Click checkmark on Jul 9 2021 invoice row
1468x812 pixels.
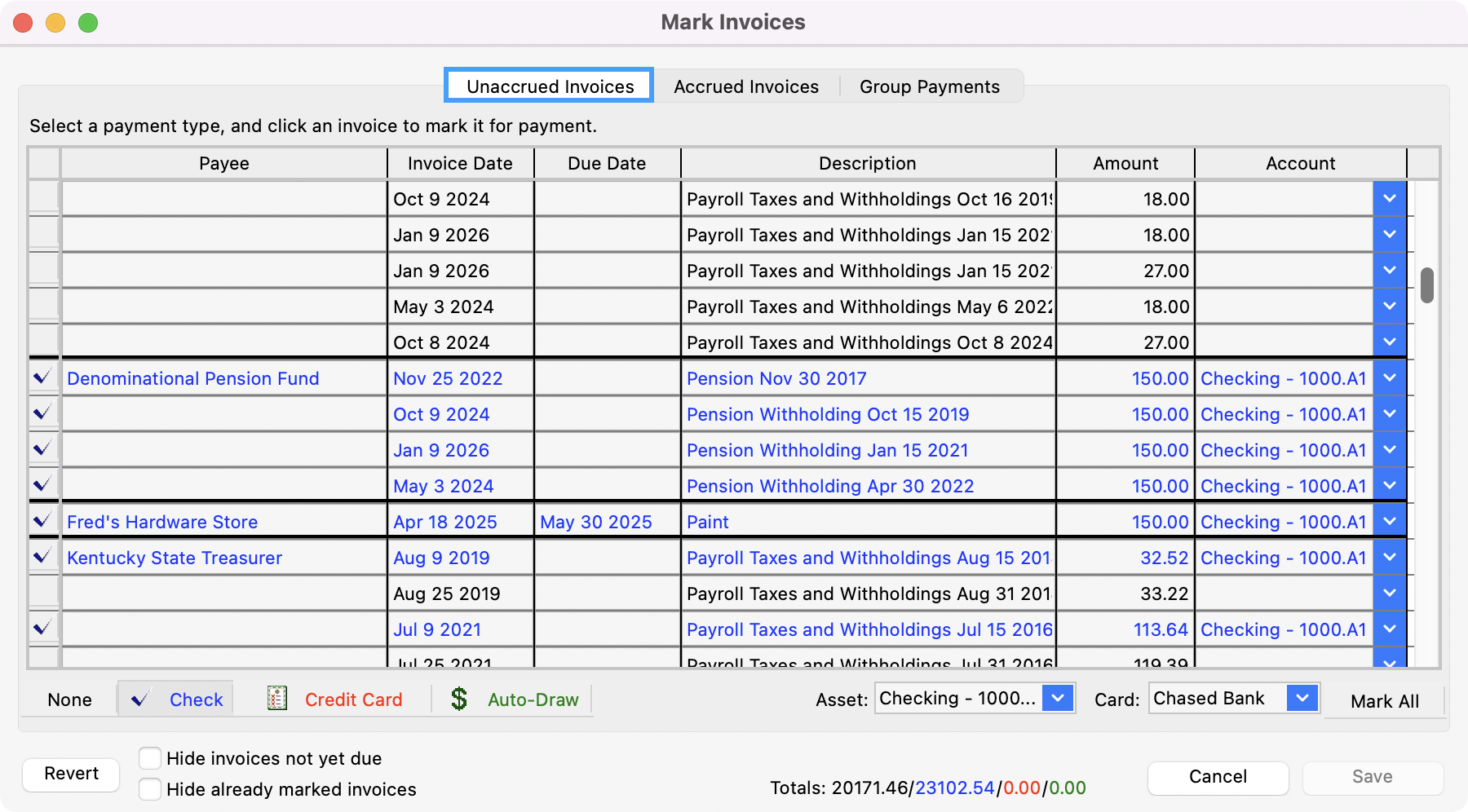(x=43, y=629)
